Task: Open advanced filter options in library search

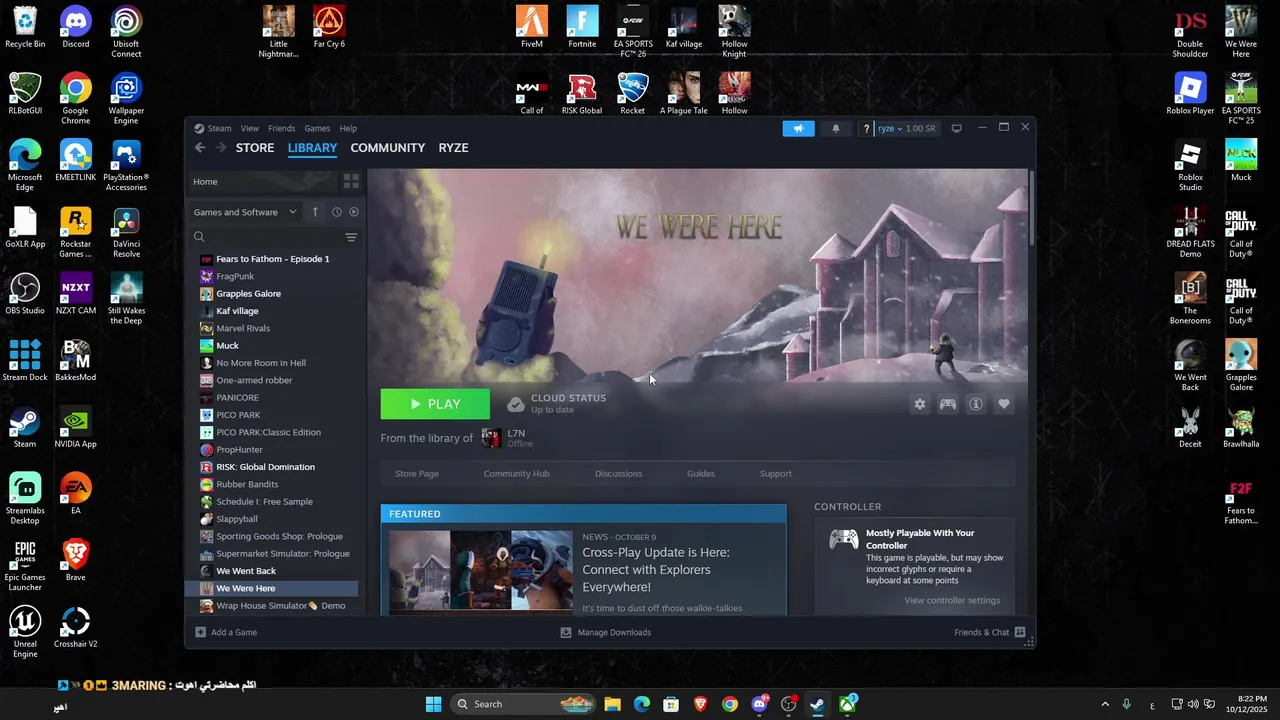Action: point(351,237)
